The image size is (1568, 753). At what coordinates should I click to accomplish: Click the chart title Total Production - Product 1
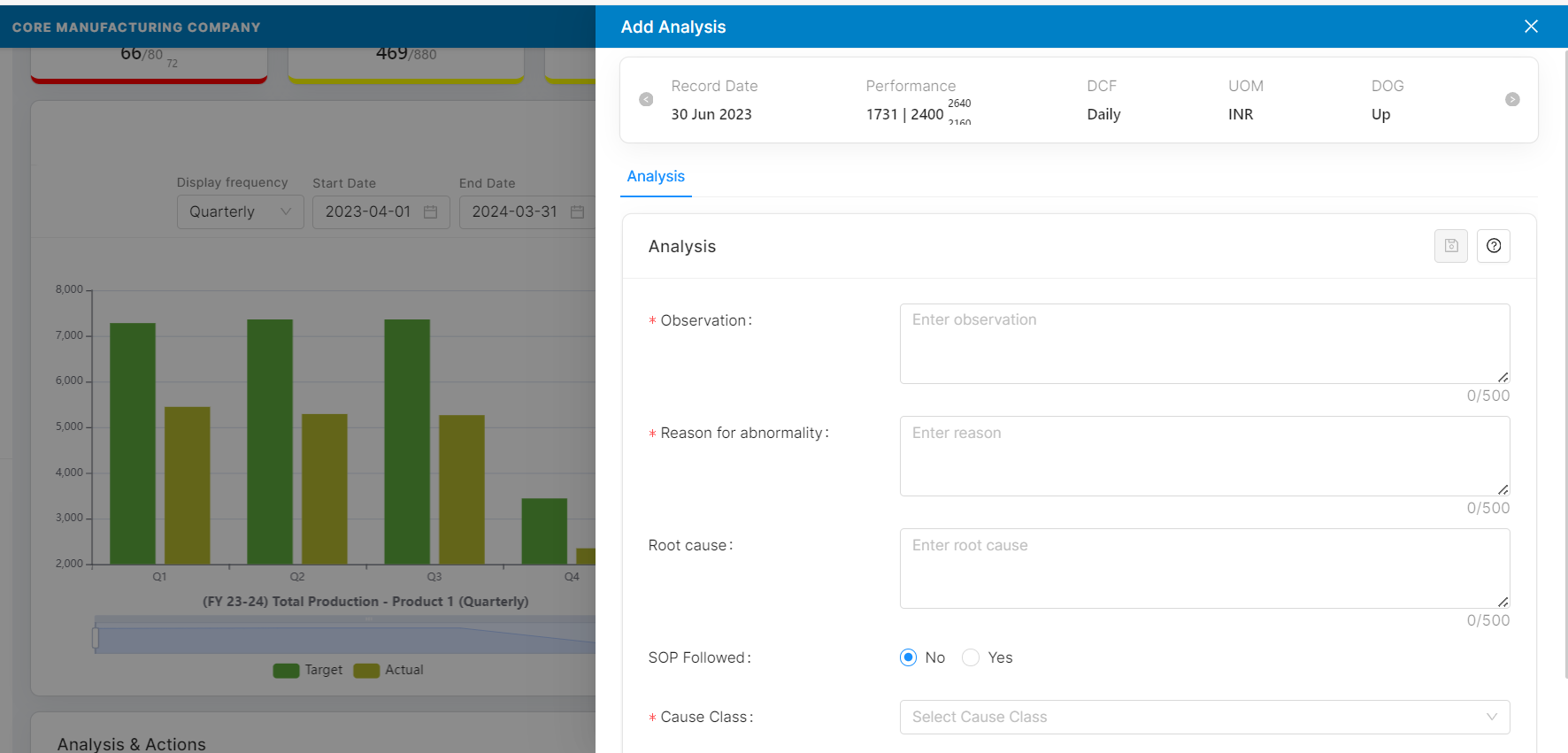click(365, 602)
